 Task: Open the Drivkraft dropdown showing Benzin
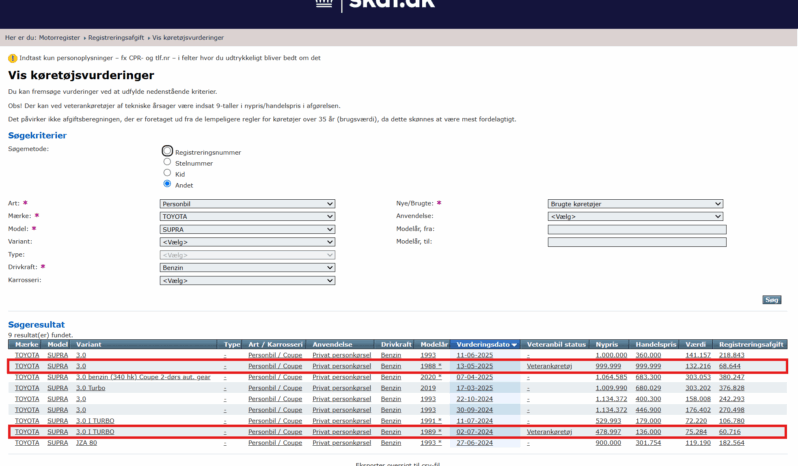pyautogui.click(x=247, y=268)
